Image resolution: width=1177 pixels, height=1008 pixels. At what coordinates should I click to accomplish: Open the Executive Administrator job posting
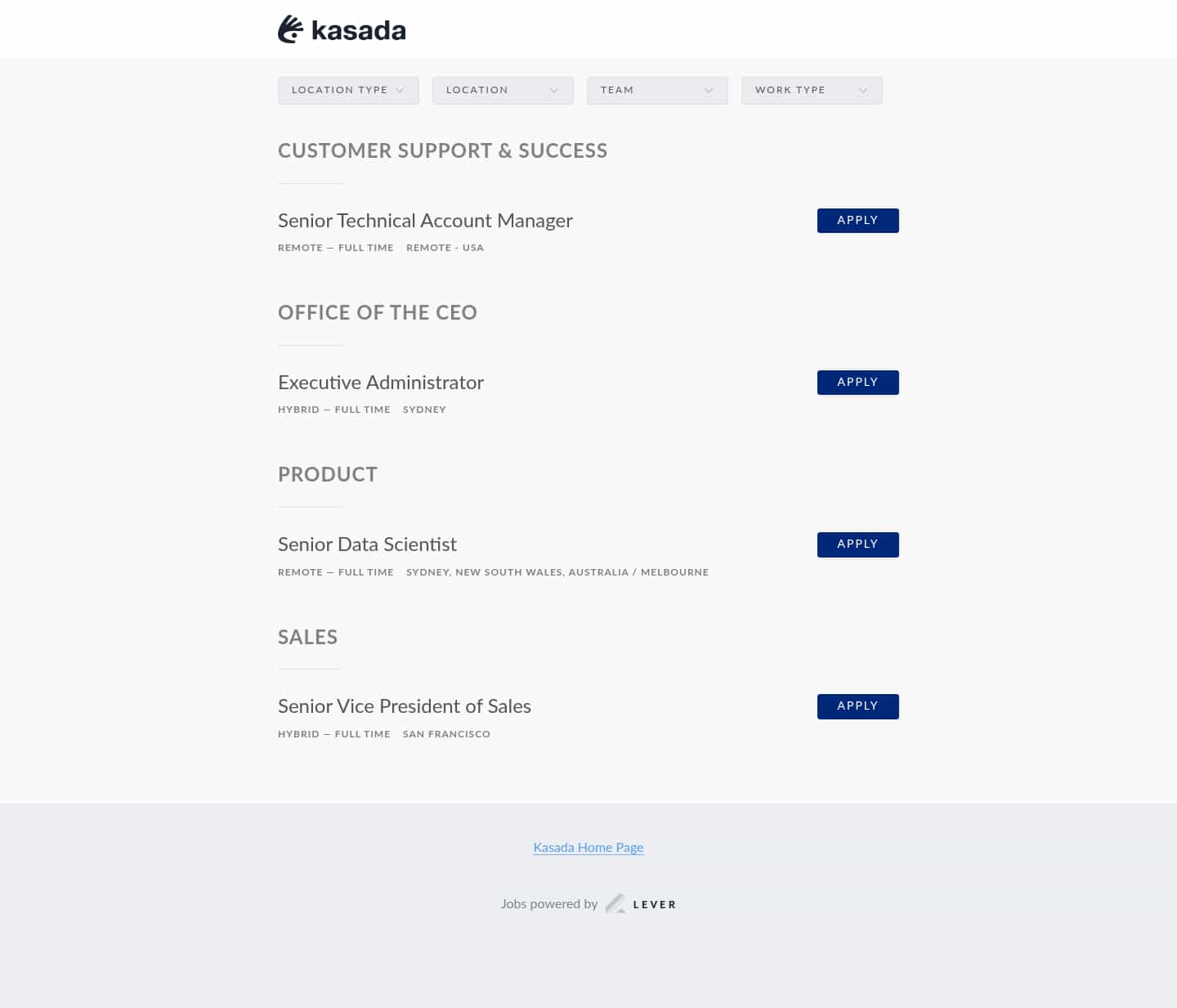pyautogui.click(x=380, y=383)
